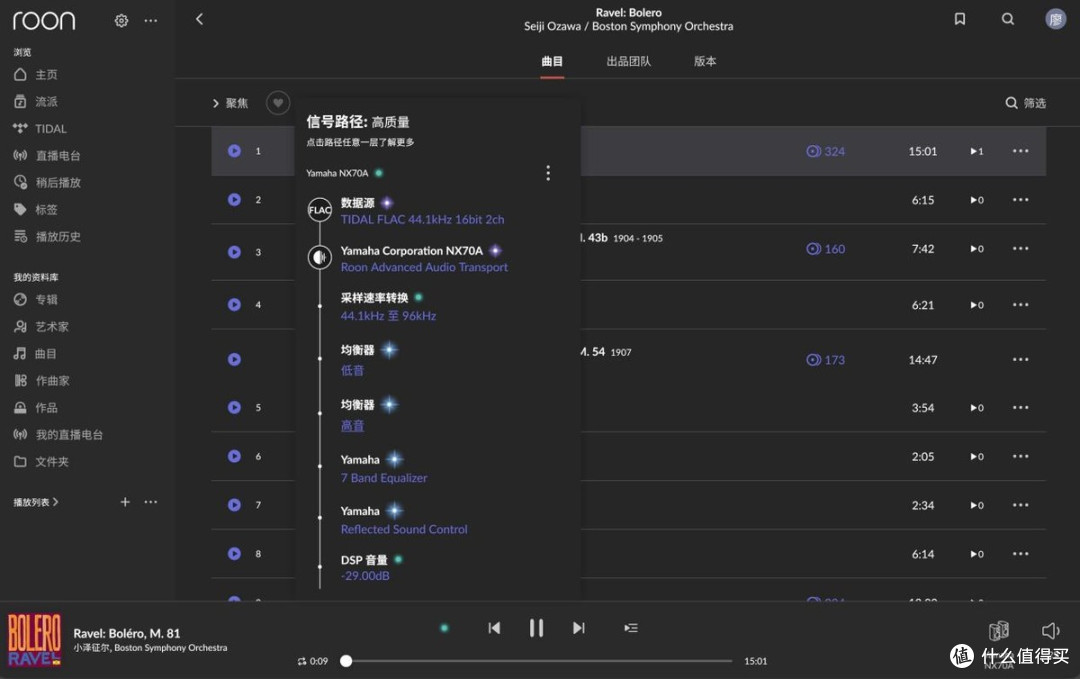Screen dimensions: 1080x679
Task: Open the more options menu beside the settings gear
Action: point(151,21)
